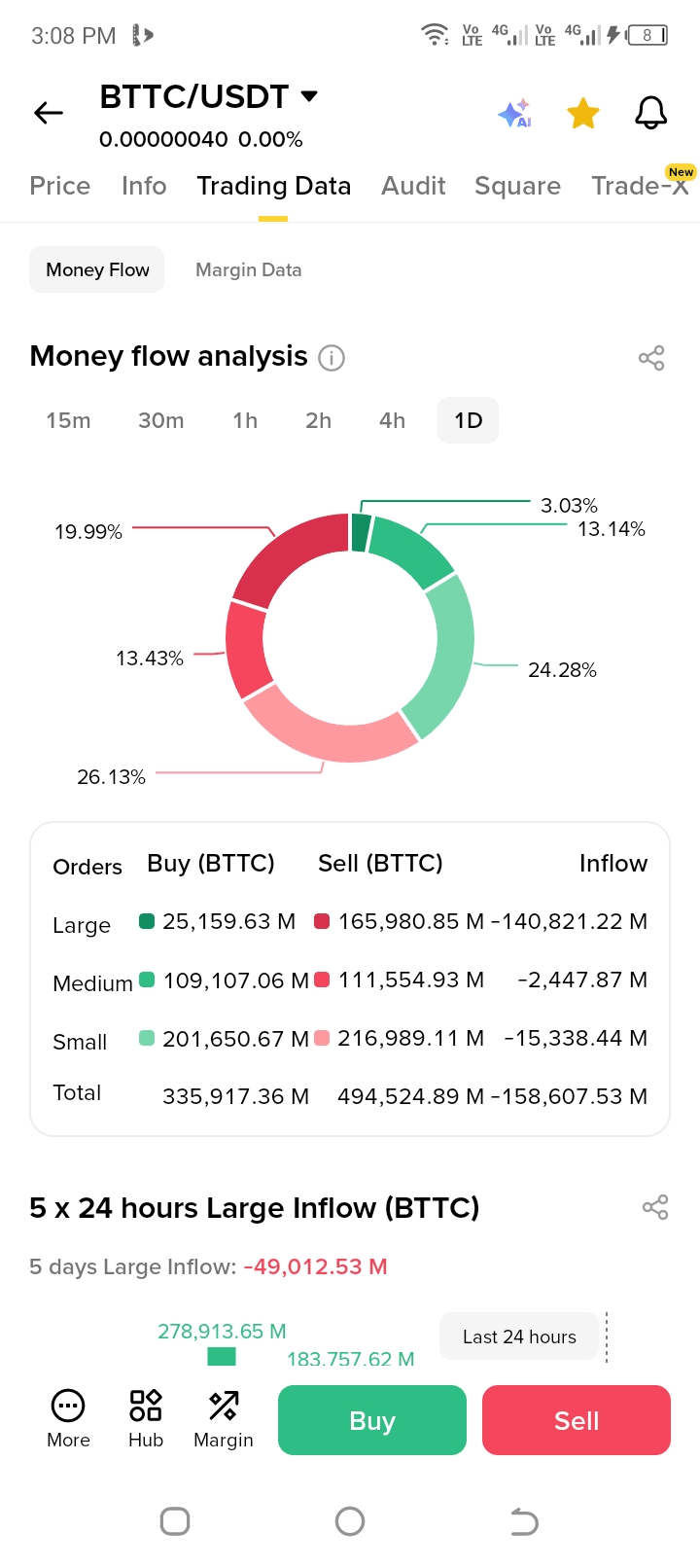Share the Money flow analysis chart
The image size is (700, 1568).
point(650,358)
